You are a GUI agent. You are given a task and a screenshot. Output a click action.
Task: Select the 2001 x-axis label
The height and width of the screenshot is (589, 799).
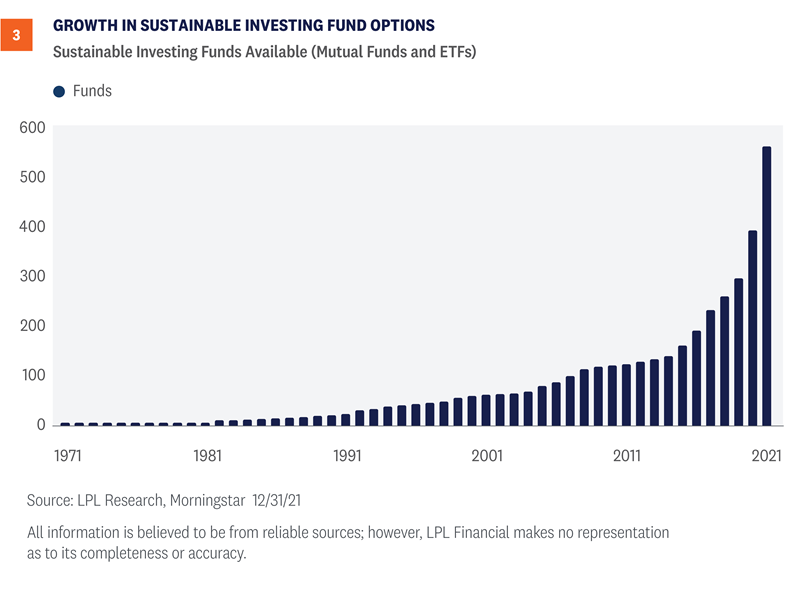click(x=486, y=456)
